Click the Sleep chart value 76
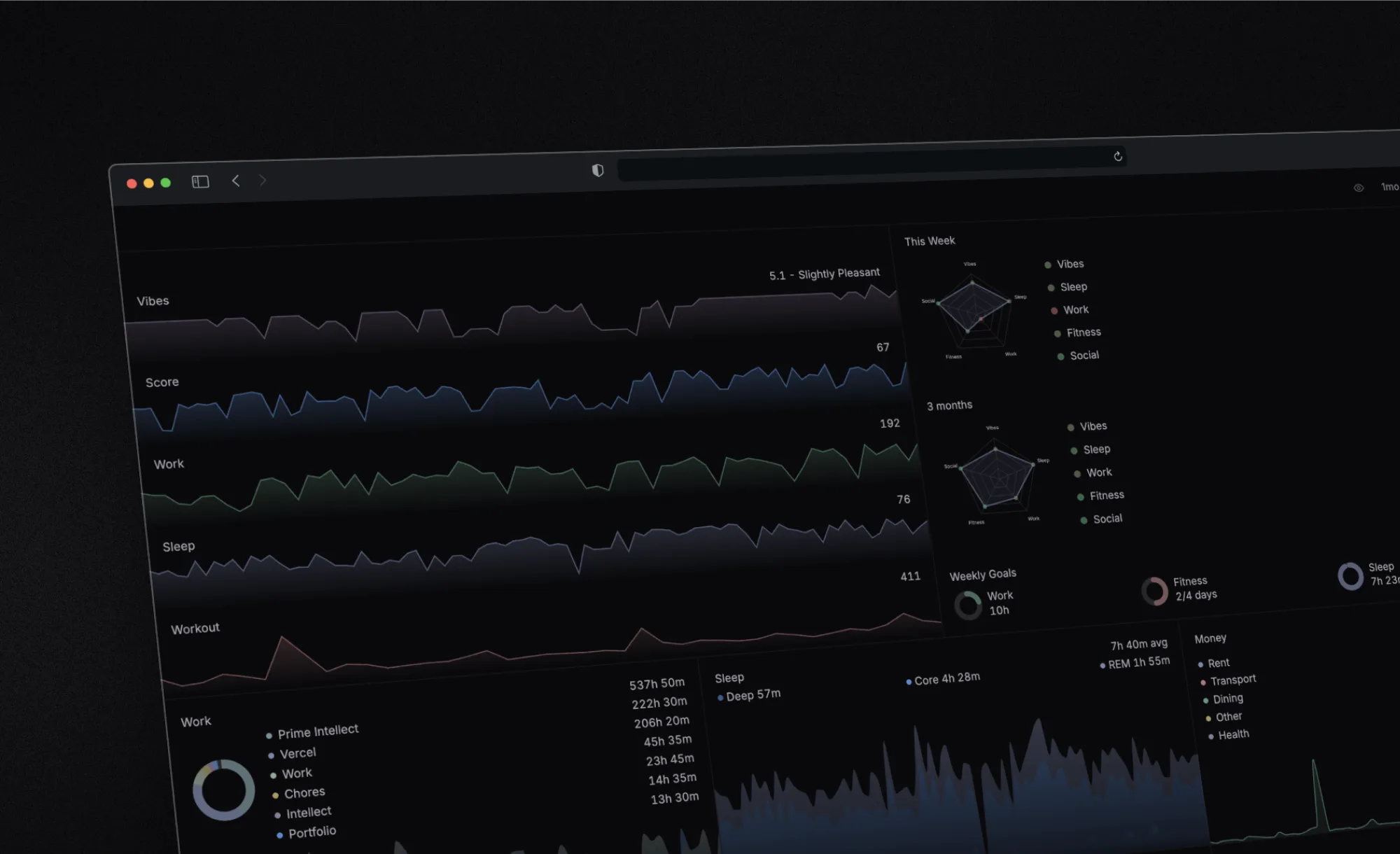 (x=904, y=499)
